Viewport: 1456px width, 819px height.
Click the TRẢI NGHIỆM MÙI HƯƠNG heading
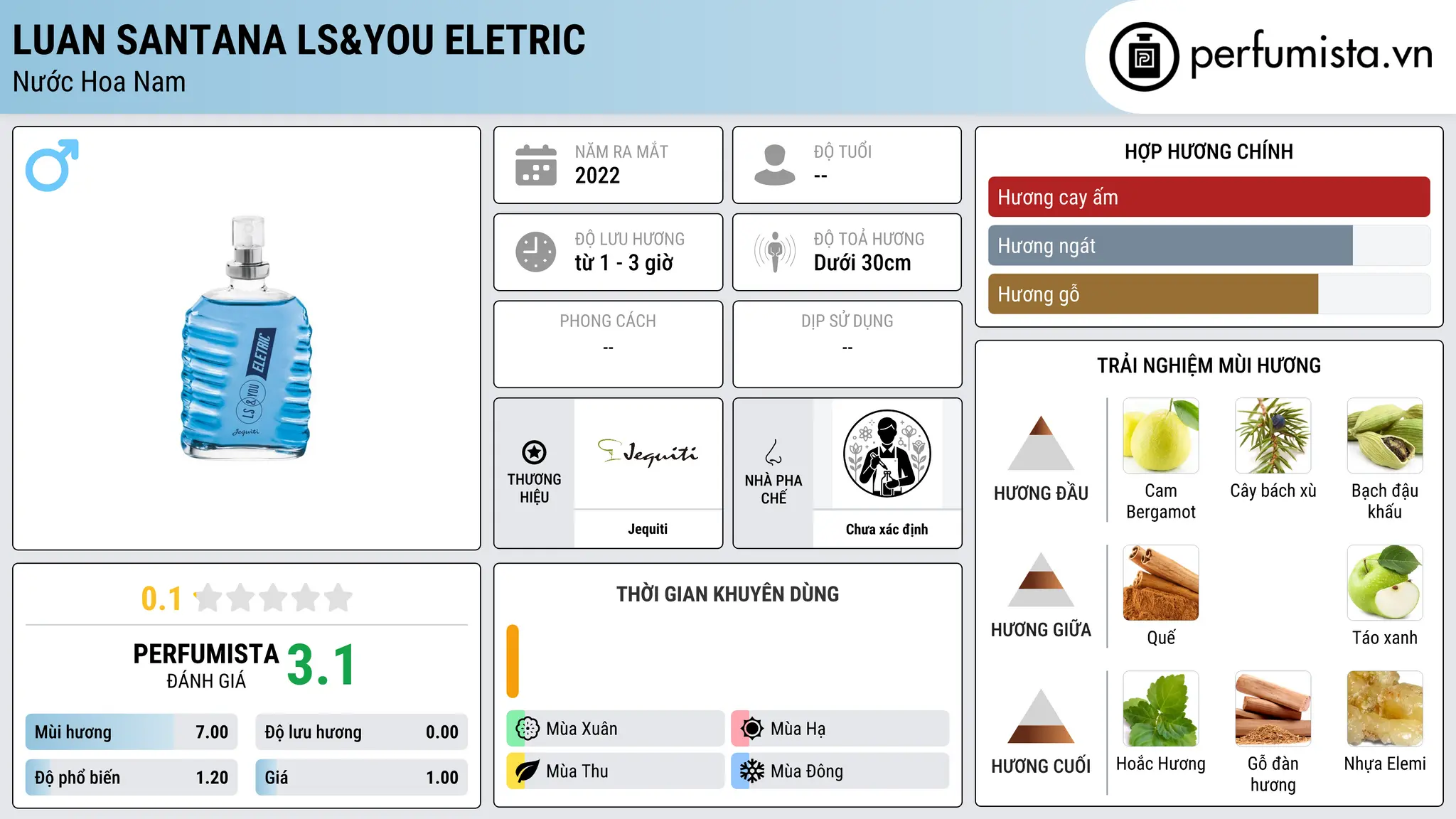(x=1209, y=365)
